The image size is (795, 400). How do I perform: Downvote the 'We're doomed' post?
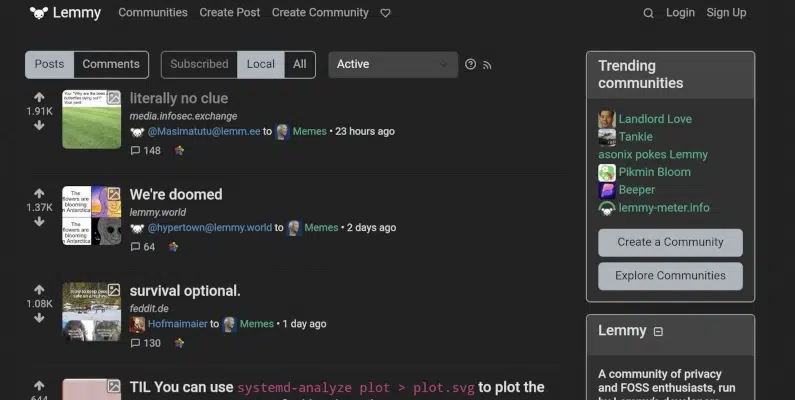pos(39,222)
